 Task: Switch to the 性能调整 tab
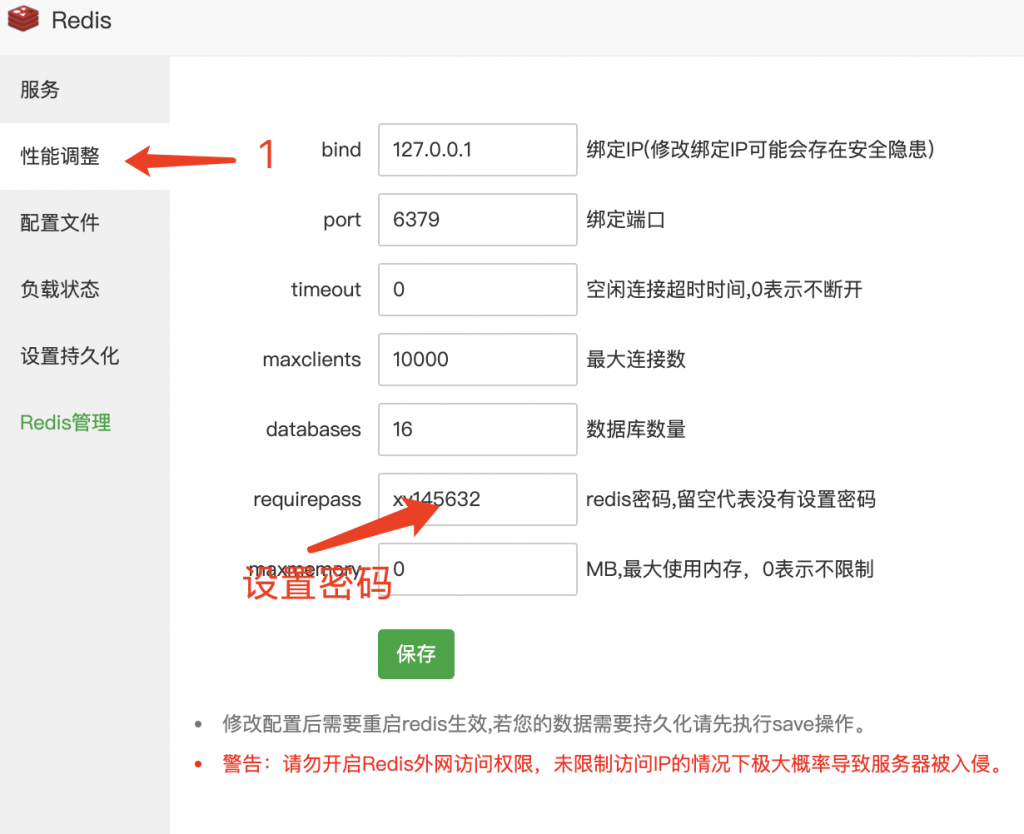pyautogui.click(x=85, y=156)
